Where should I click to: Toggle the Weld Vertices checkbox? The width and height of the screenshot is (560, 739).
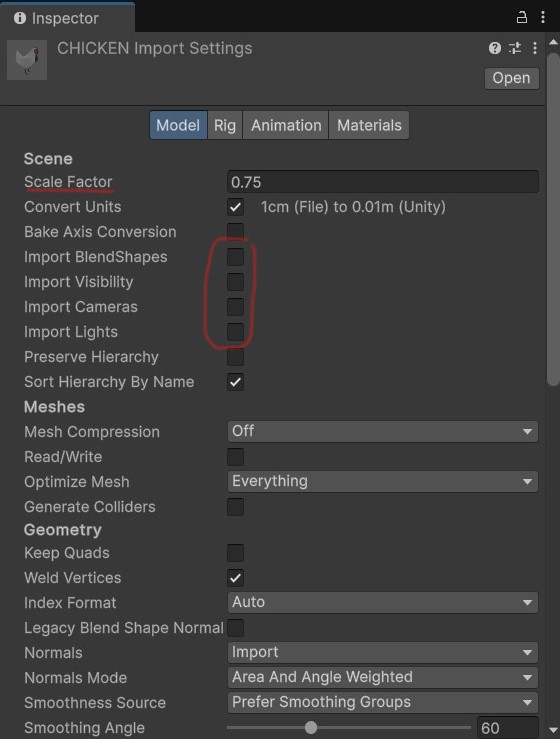pyautogui.click(x=235, y=578)
